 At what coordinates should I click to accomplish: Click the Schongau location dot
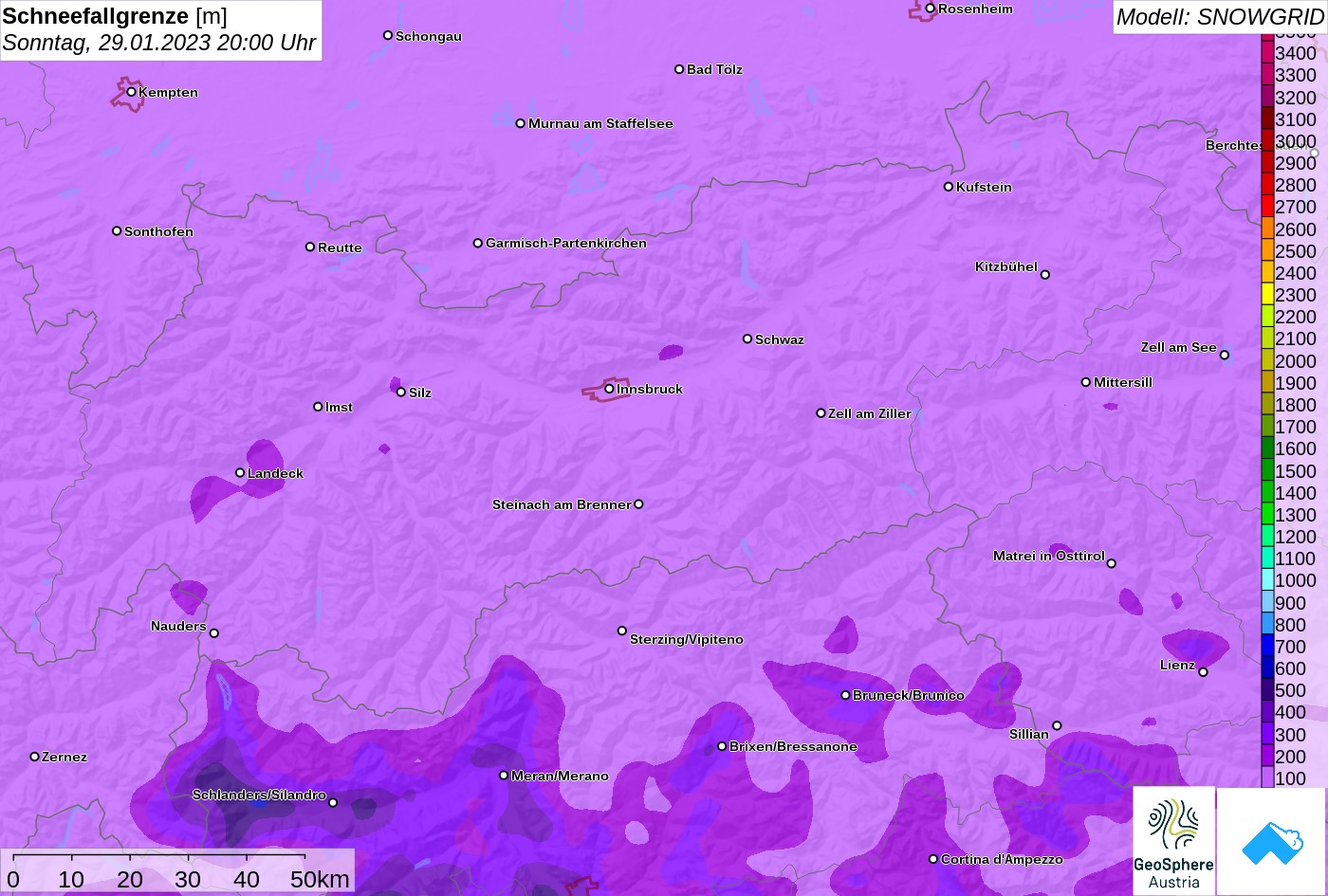click(x=388, y=35)
